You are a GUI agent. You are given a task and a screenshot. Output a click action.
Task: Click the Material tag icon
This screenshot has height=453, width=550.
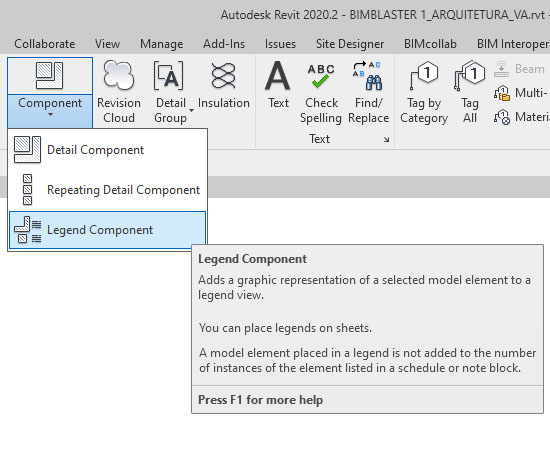(x=502, y=117)
